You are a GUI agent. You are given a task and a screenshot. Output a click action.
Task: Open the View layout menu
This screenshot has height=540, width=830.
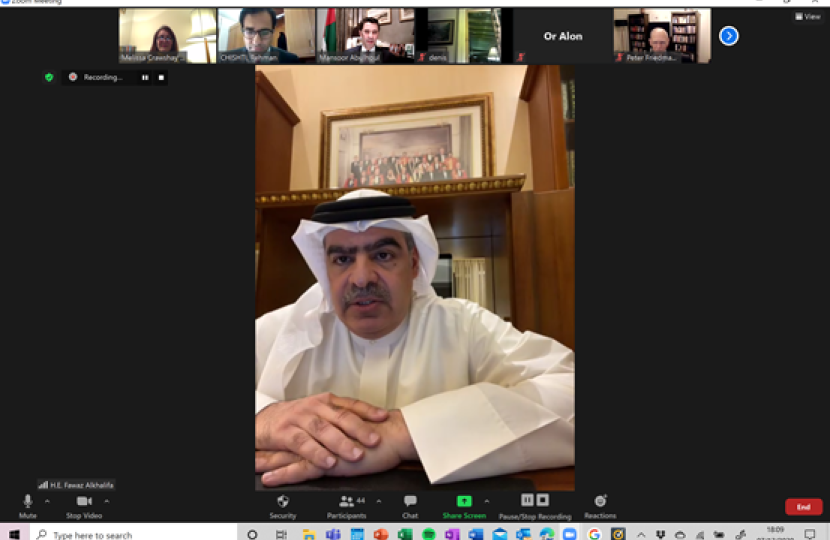807,17
